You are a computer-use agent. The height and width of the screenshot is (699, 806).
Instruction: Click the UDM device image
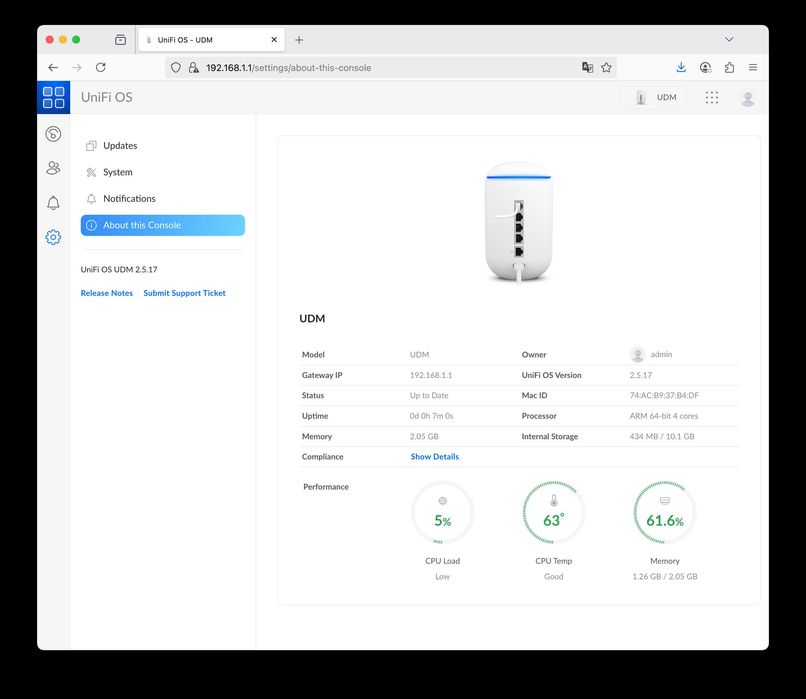coord(519,222)
